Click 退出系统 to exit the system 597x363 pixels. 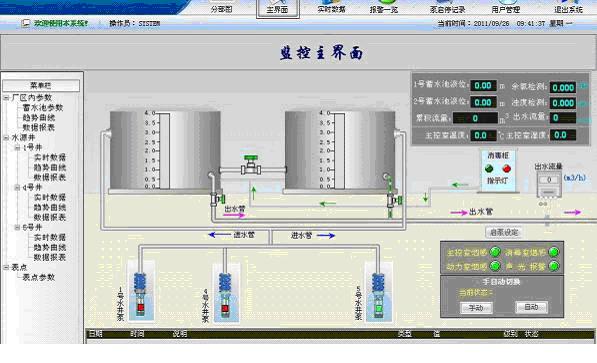click(x=568, y=8)
